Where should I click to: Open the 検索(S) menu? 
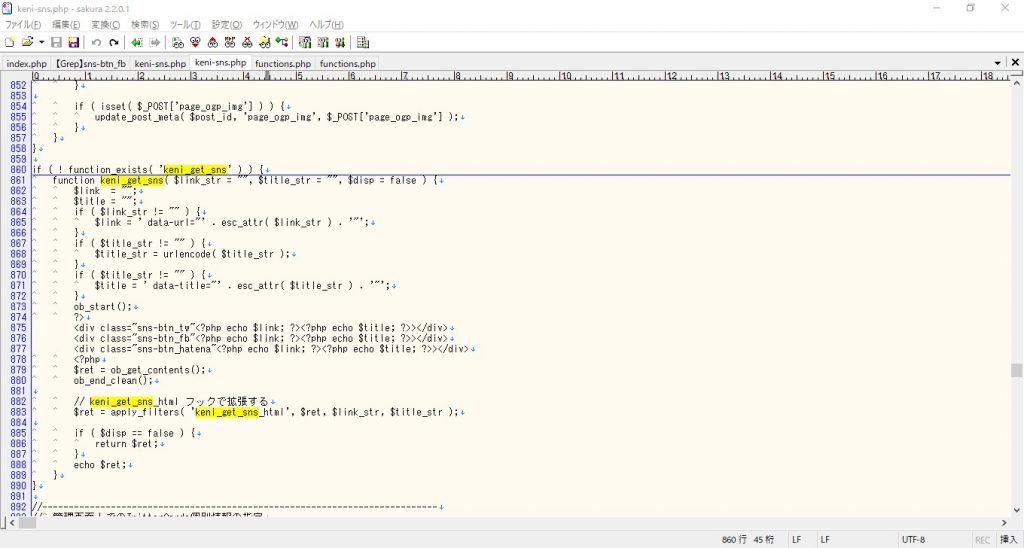coord(145,25)
